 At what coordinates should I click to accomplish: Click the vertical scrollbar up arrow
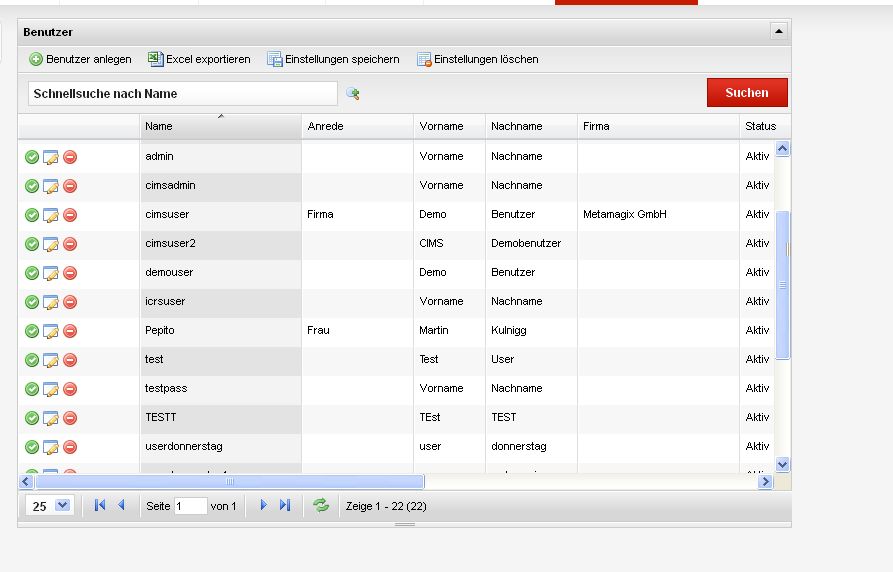pos(783,149)
